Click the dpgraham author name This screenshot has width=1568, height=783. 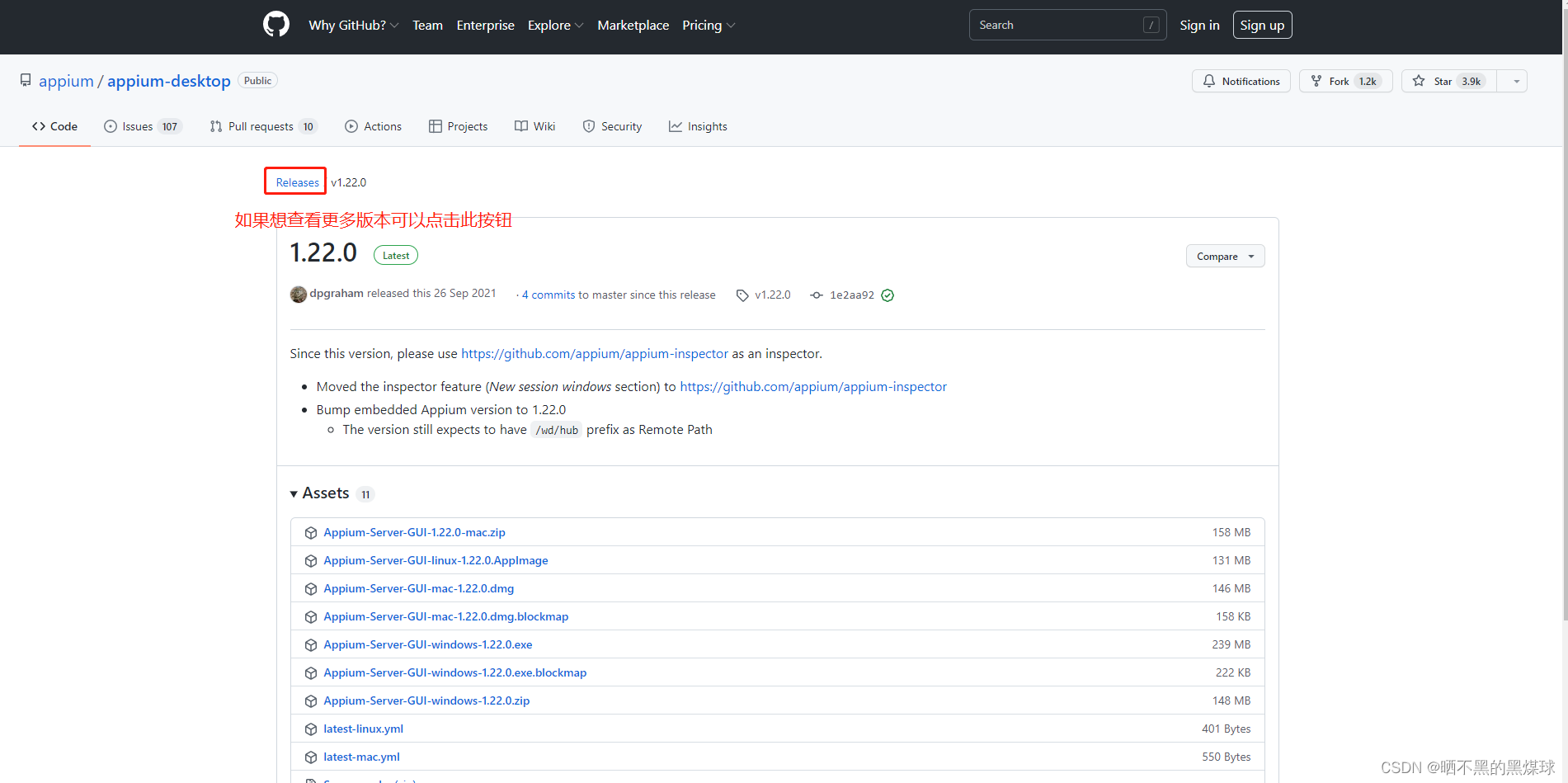point(337,293)
